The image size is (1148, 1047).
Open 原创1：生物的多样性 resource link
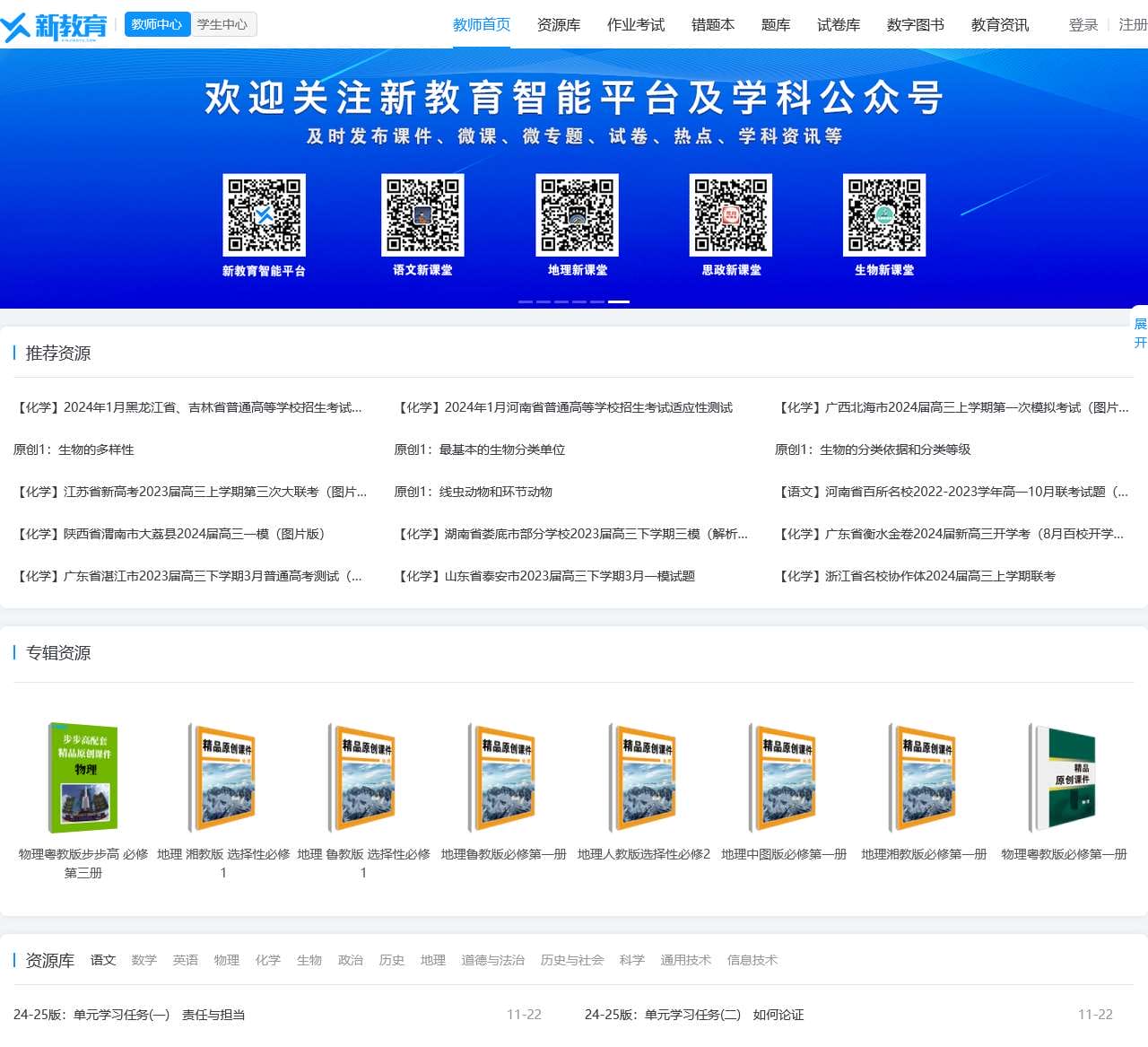click(x=74, y=449)
